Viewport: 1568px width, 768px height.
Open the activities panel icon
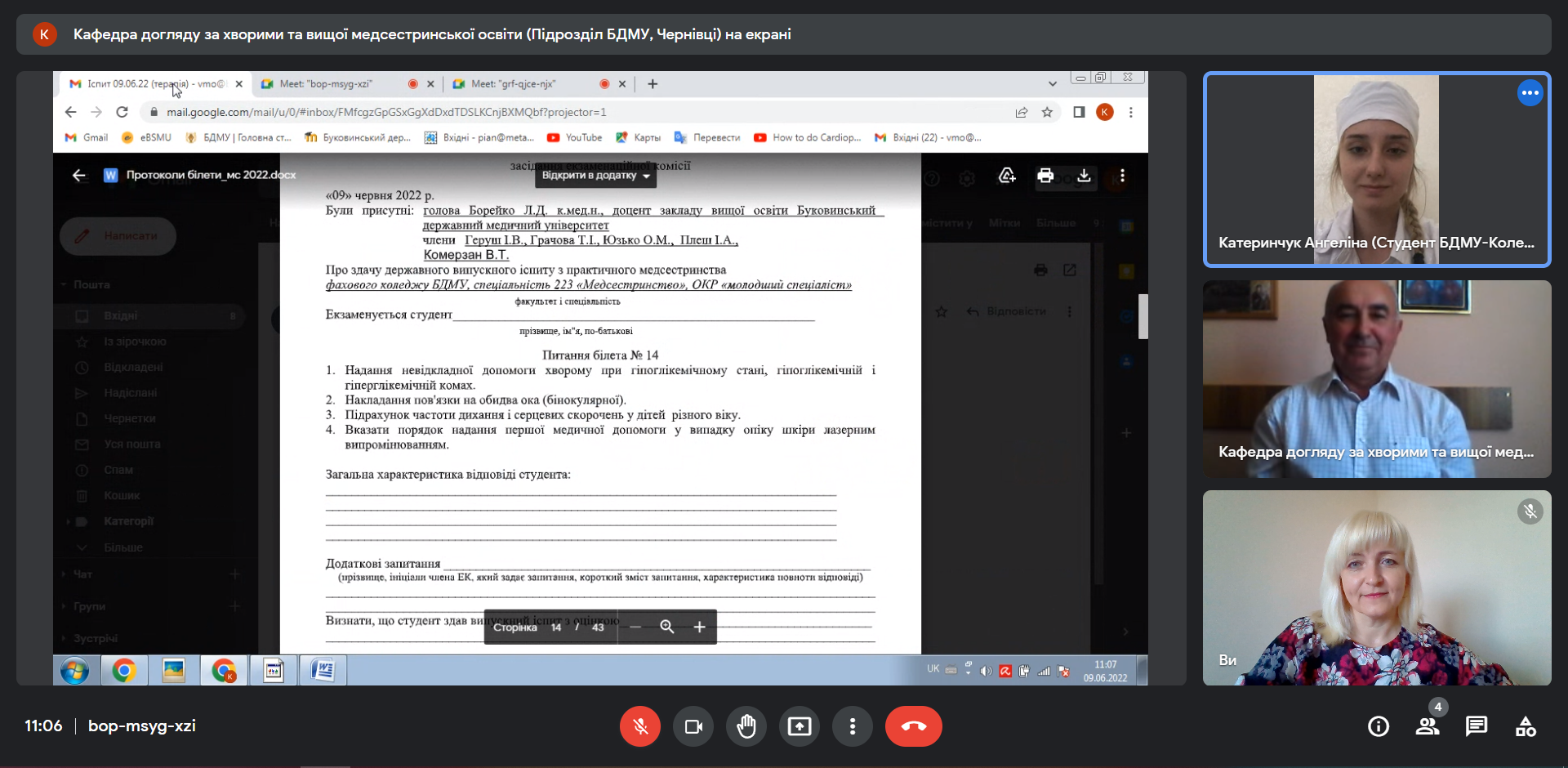1526,726
